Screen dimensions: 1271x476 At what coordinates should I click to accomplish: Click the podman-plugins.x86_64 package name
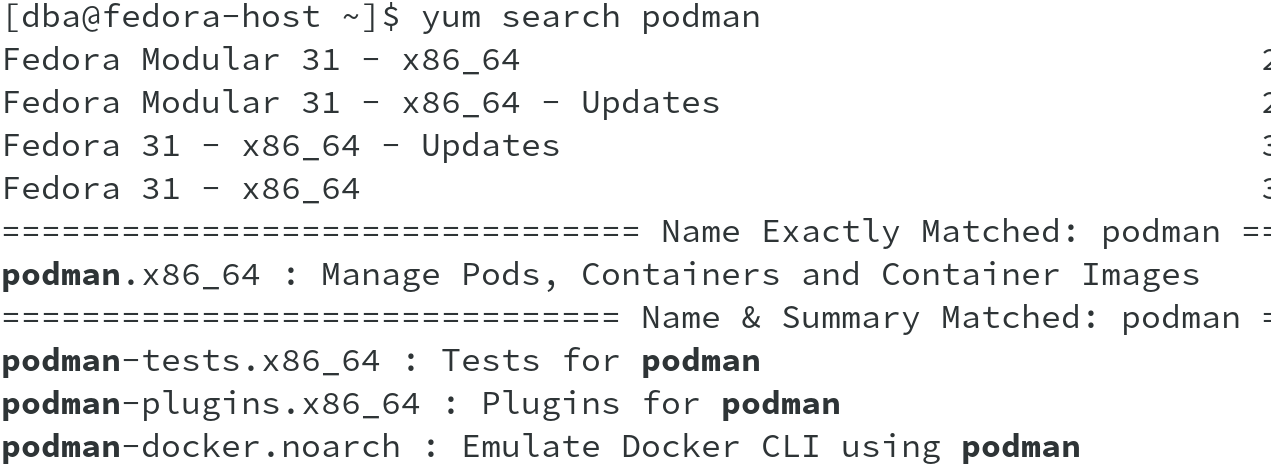[x=210, y=404]
